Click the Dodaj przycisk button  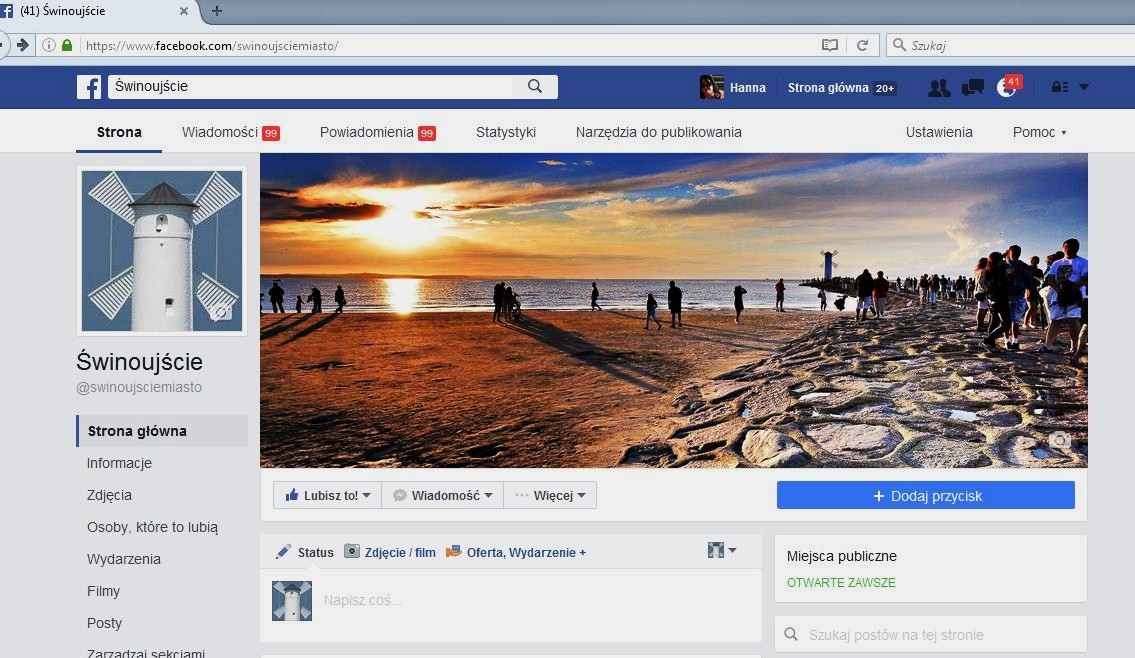[925, 495]
